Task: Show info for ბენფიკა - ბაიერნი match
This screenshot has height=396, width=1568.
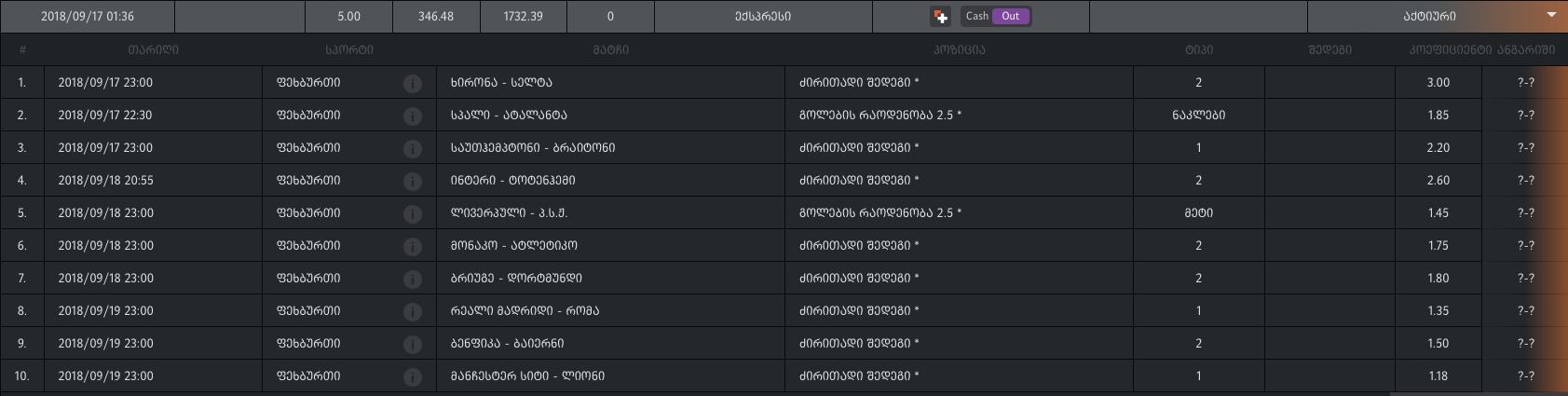Action: point(413,344)
